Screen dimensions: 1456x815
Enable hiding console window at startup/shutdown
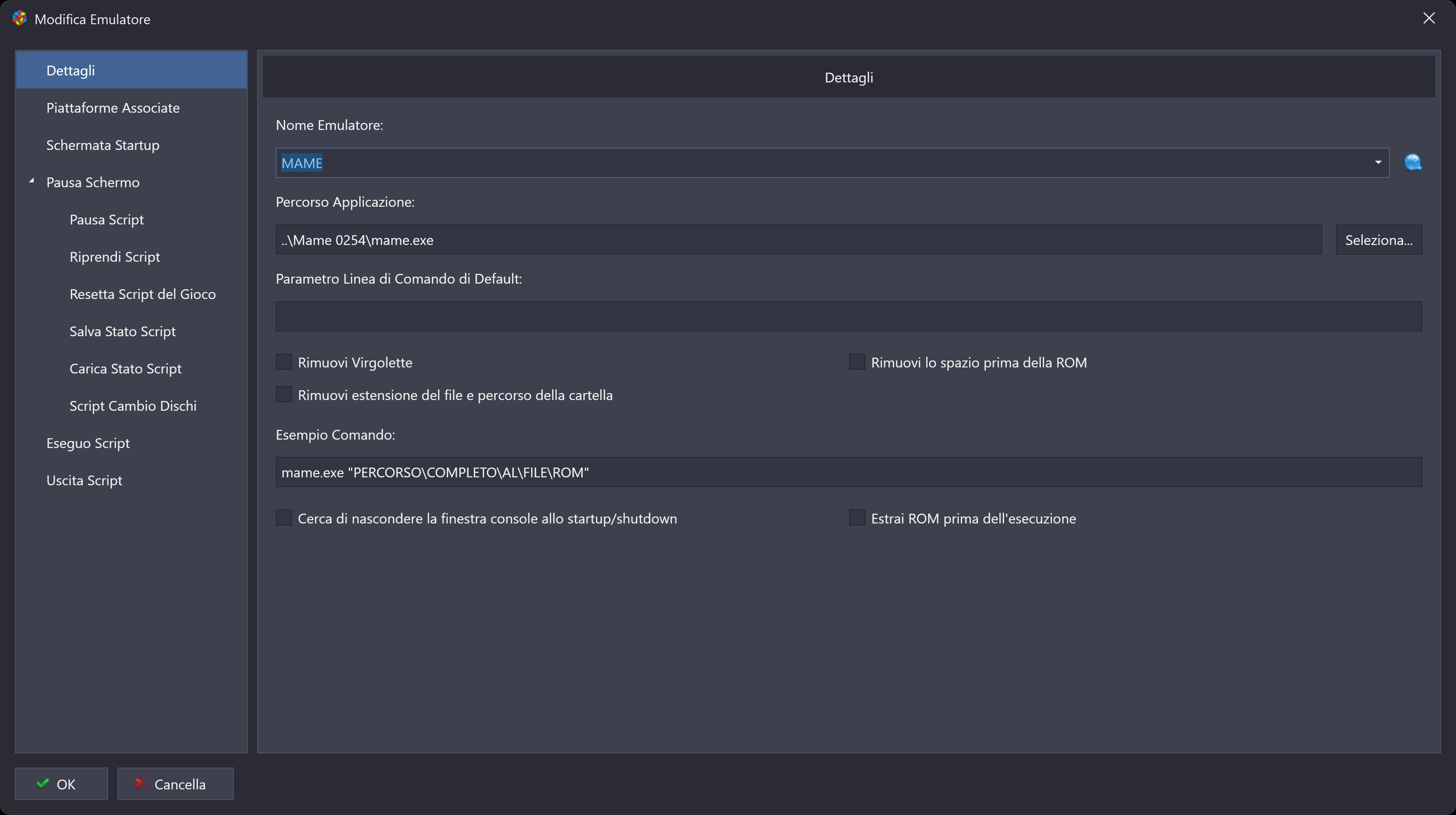click(x=284, y=518)
